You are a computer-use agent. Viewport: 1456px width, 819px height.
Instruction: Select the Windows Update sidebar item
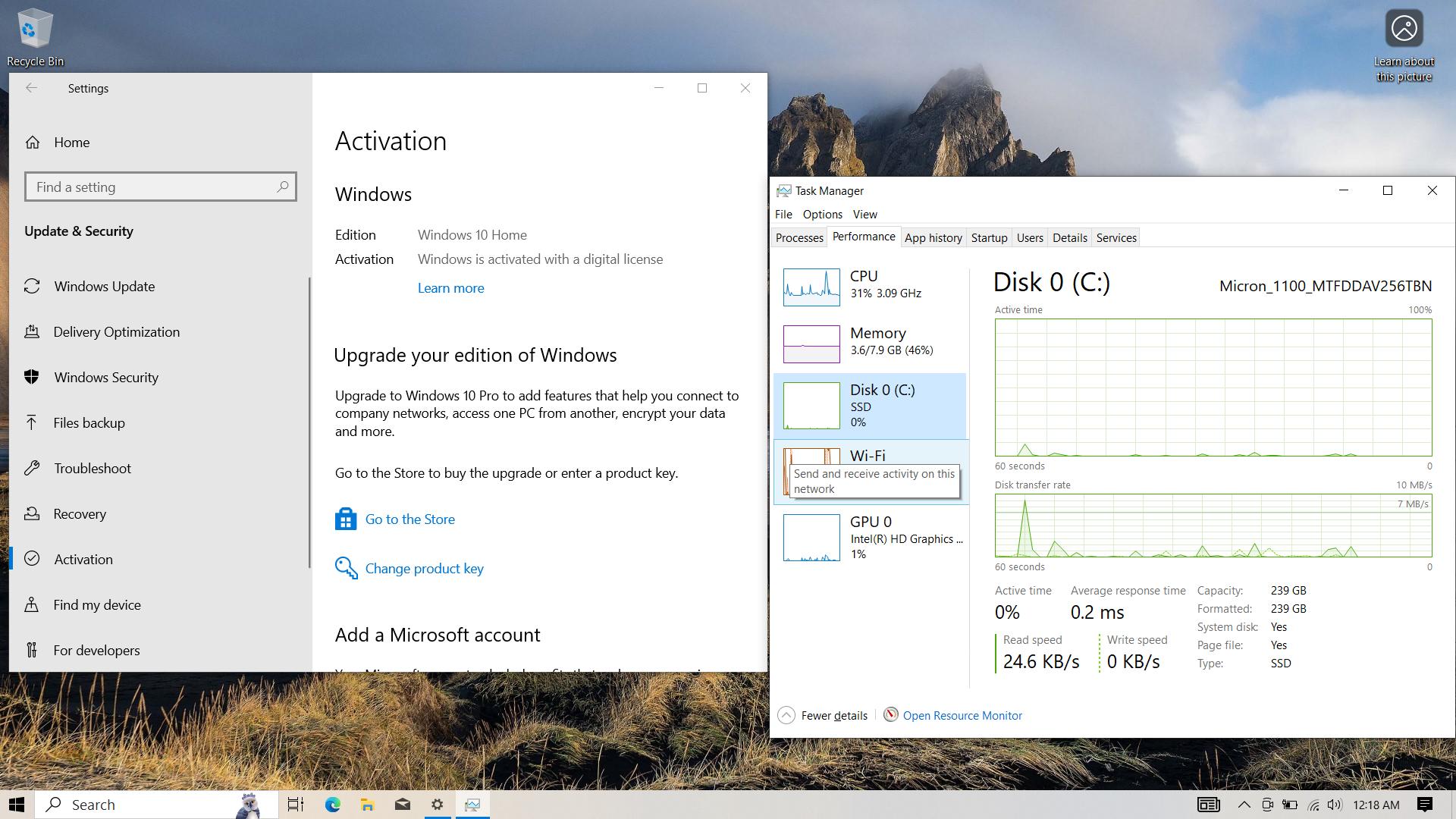(159, 286)
